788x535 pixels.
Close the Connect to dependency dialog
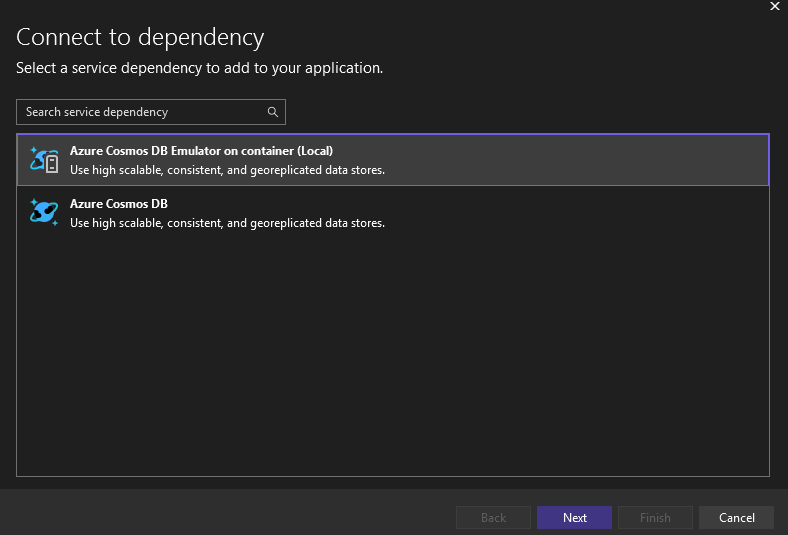pyautogui.click(x=773, y=8)
